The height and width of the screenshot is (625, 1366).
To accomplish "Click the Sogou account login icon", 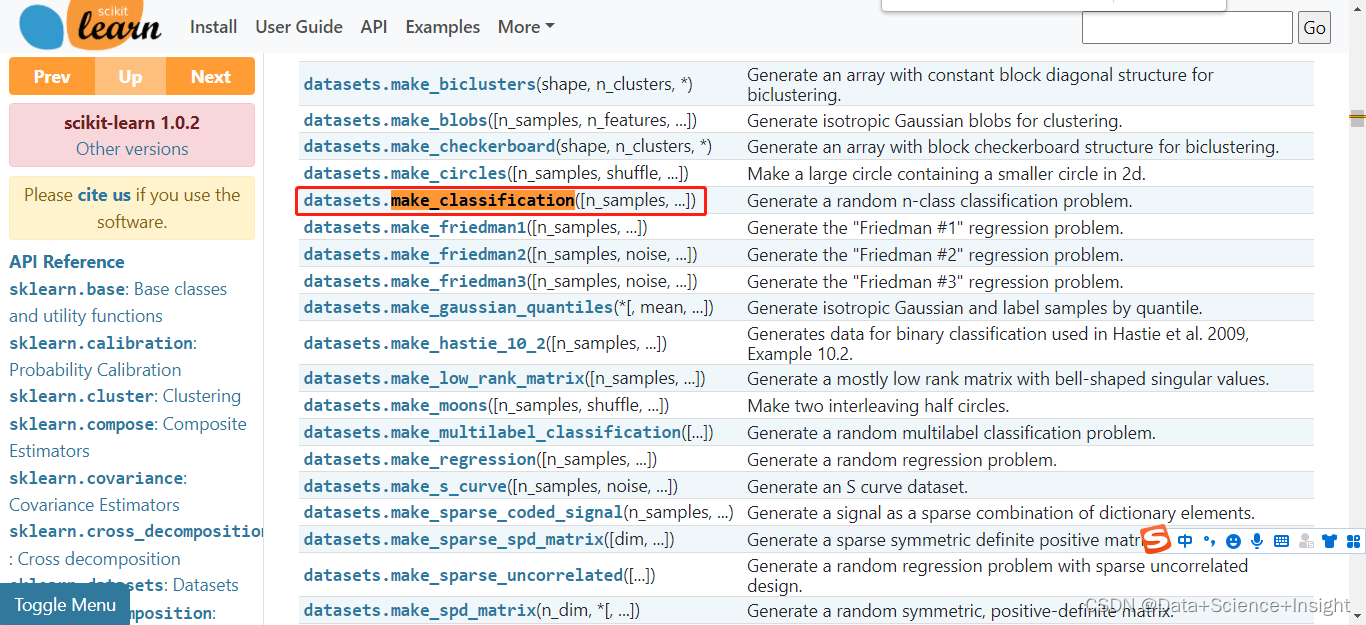I will [x=1306, y=540].
